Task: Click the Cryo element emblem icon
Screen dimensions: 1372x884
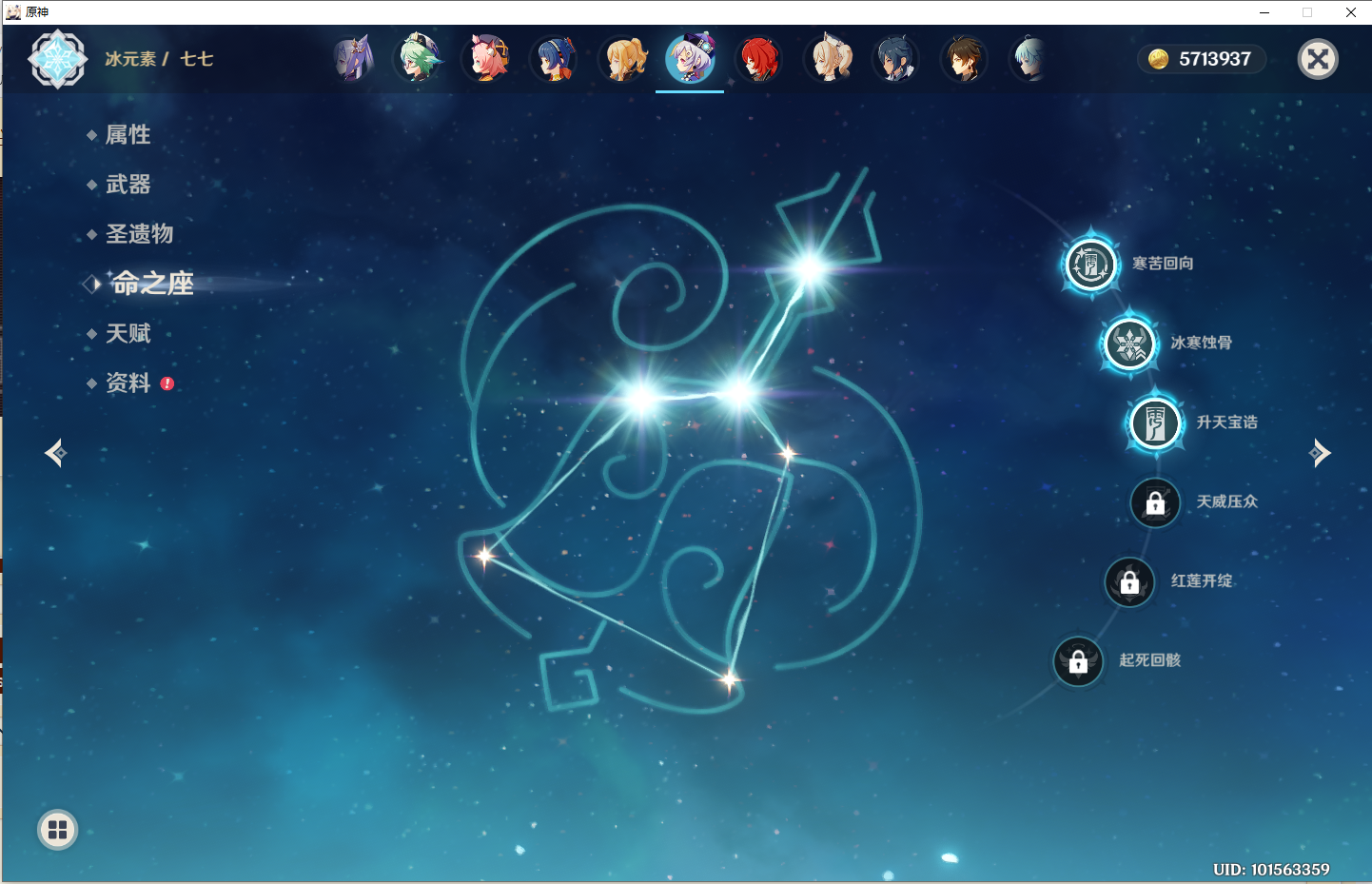Action: [x=58, y=59]
